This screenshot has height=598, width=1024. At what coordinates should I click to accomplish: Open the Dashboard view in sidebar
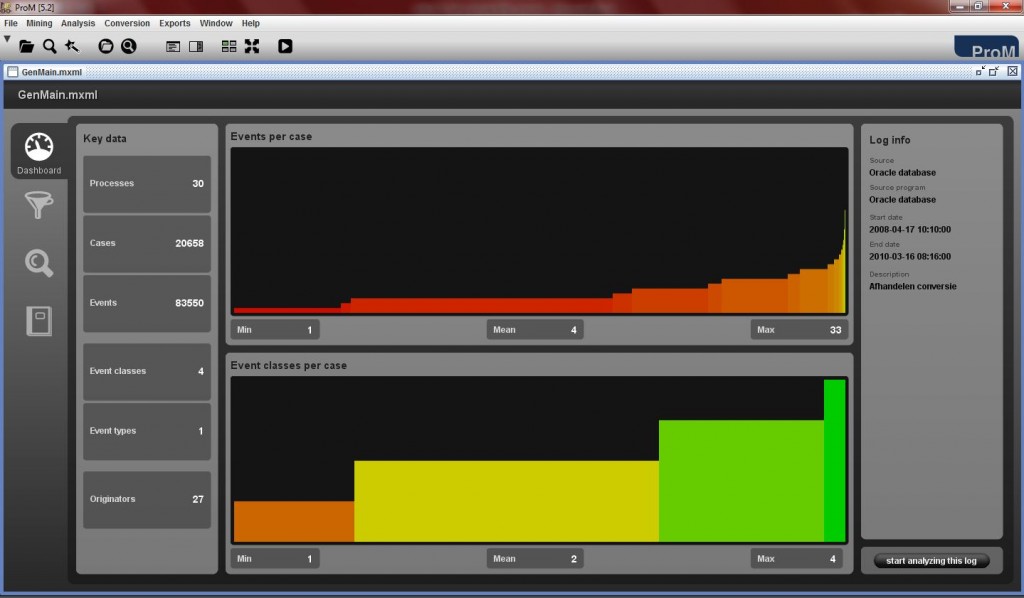coord(39,153)
